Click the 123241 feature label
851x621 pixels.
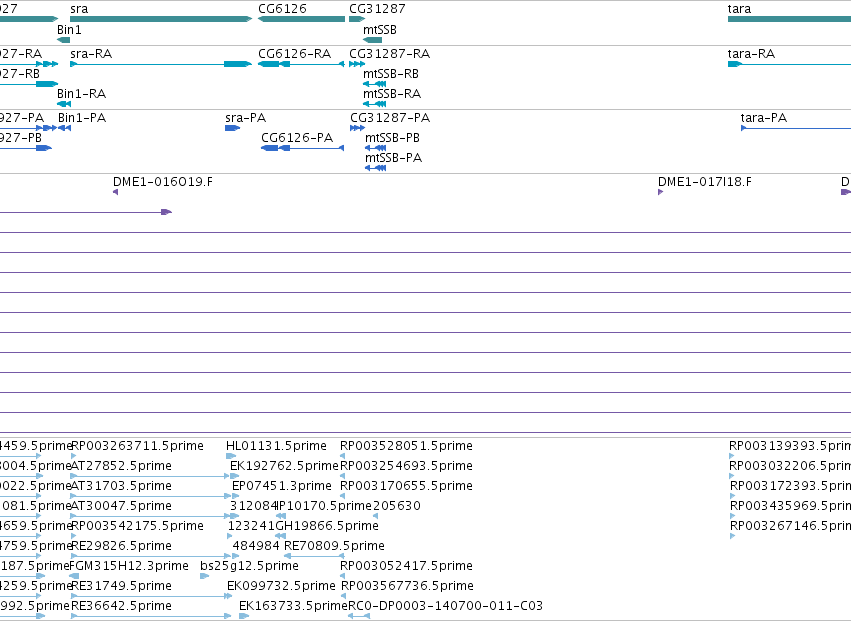click(x=252, y=526)
